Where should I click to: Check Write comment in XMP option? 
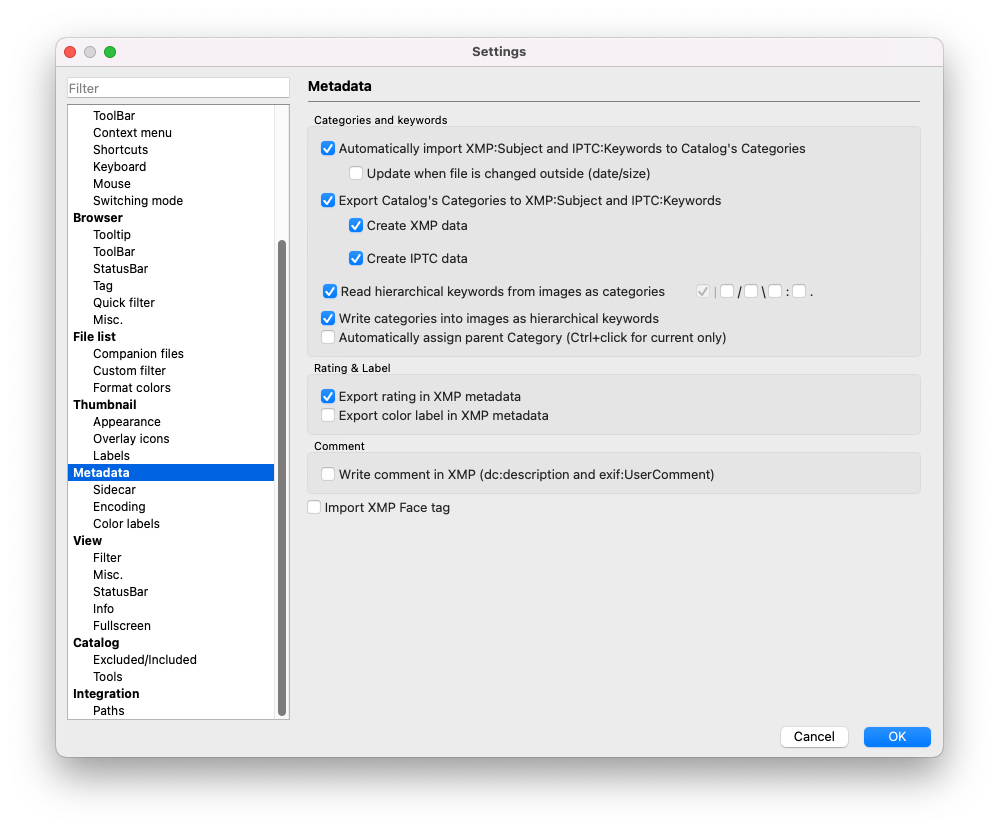point(328,475)
